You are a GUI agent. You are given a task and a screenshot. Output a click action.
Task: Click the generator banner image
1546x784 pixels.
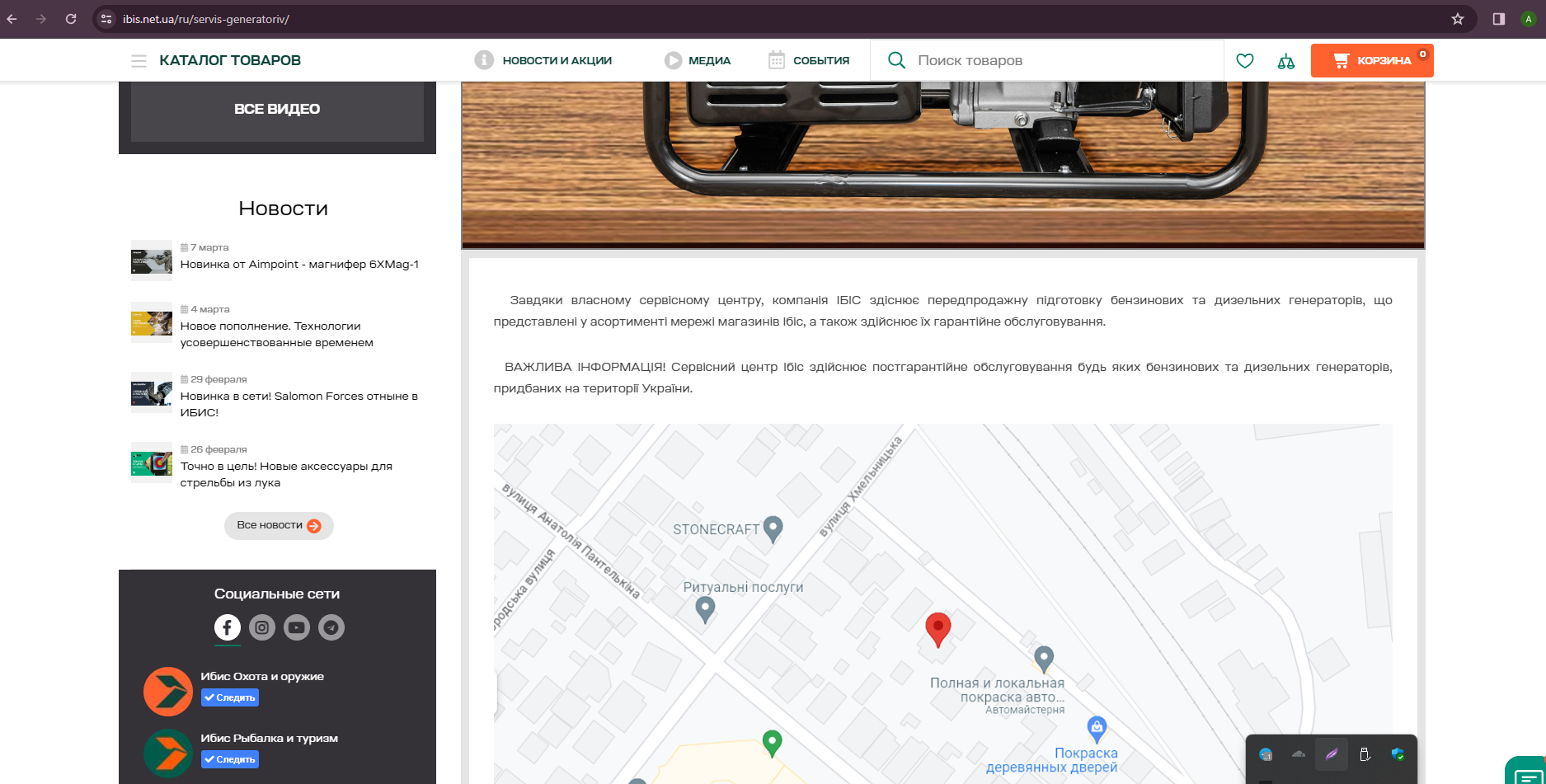click(x=942, y=164)
